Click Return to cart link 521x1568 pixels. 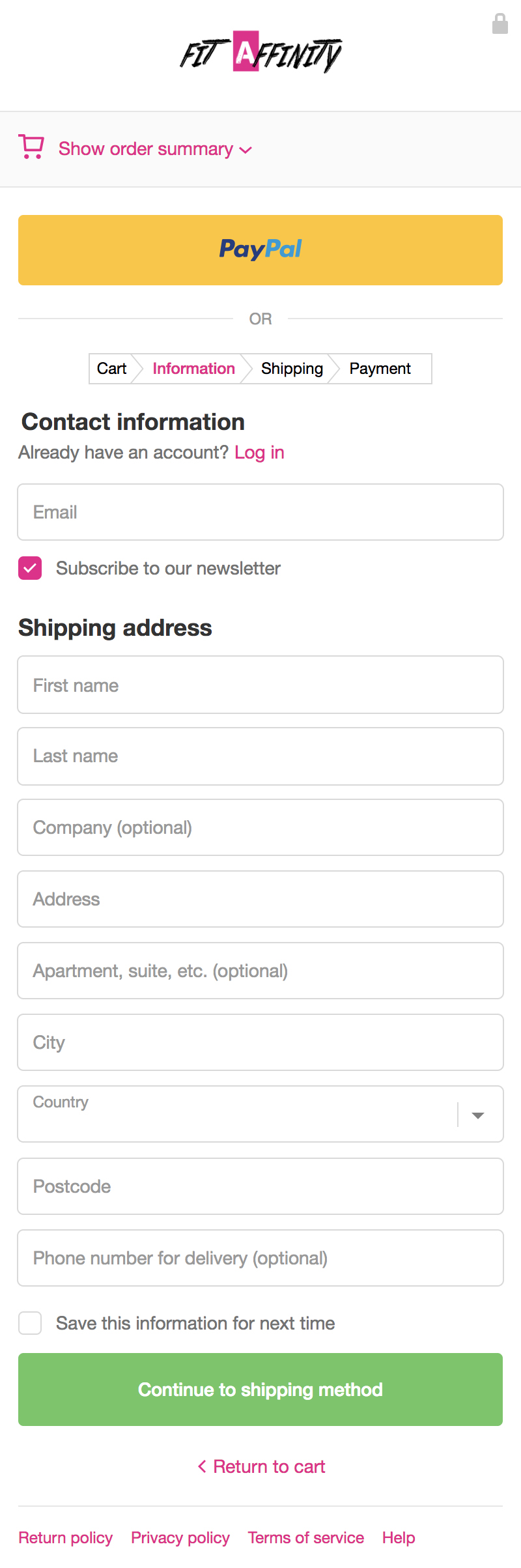[x=261, y=1466]
